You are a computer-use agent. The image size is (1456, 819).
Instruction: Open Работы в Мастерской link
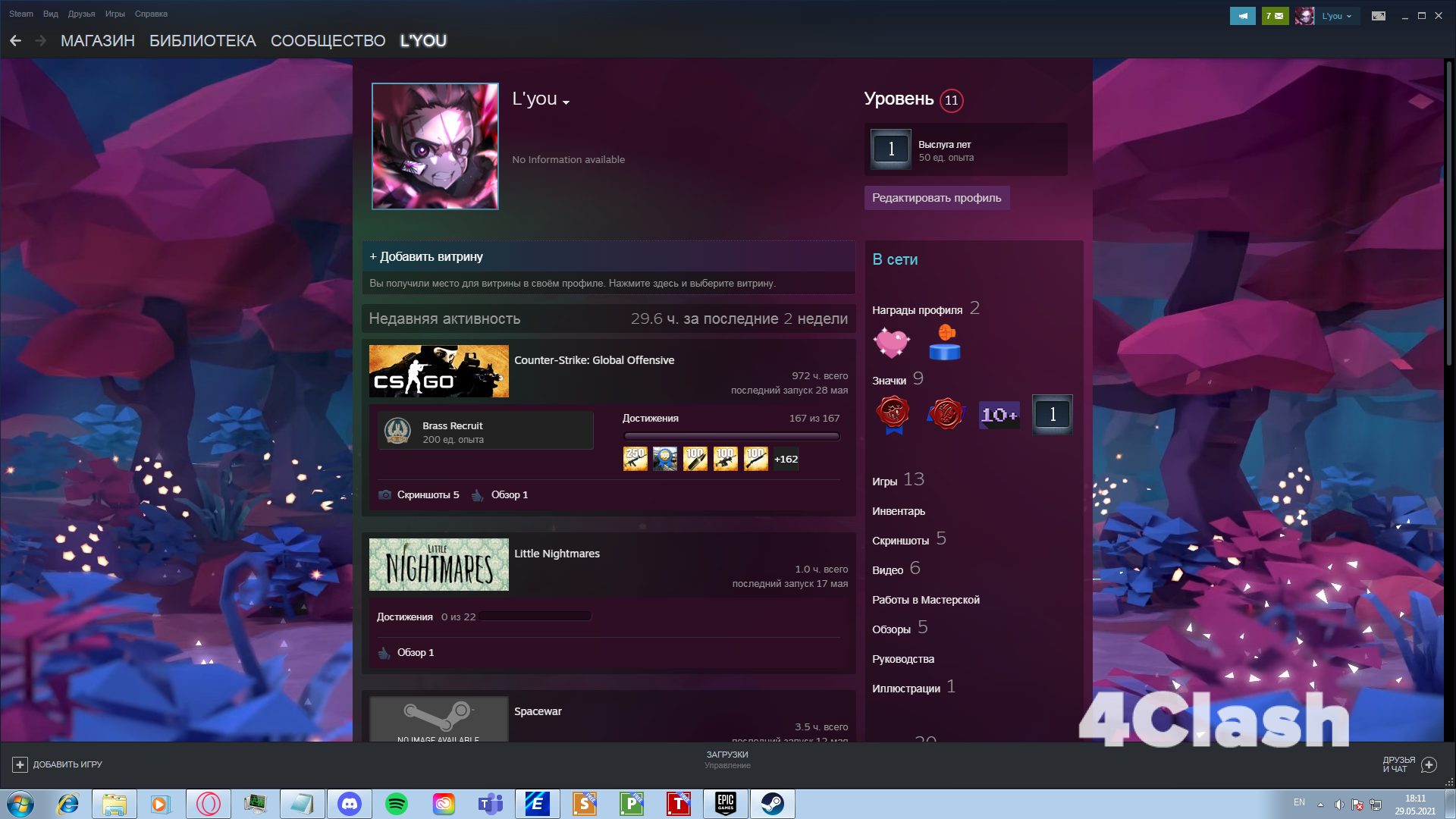click(926, 600)
